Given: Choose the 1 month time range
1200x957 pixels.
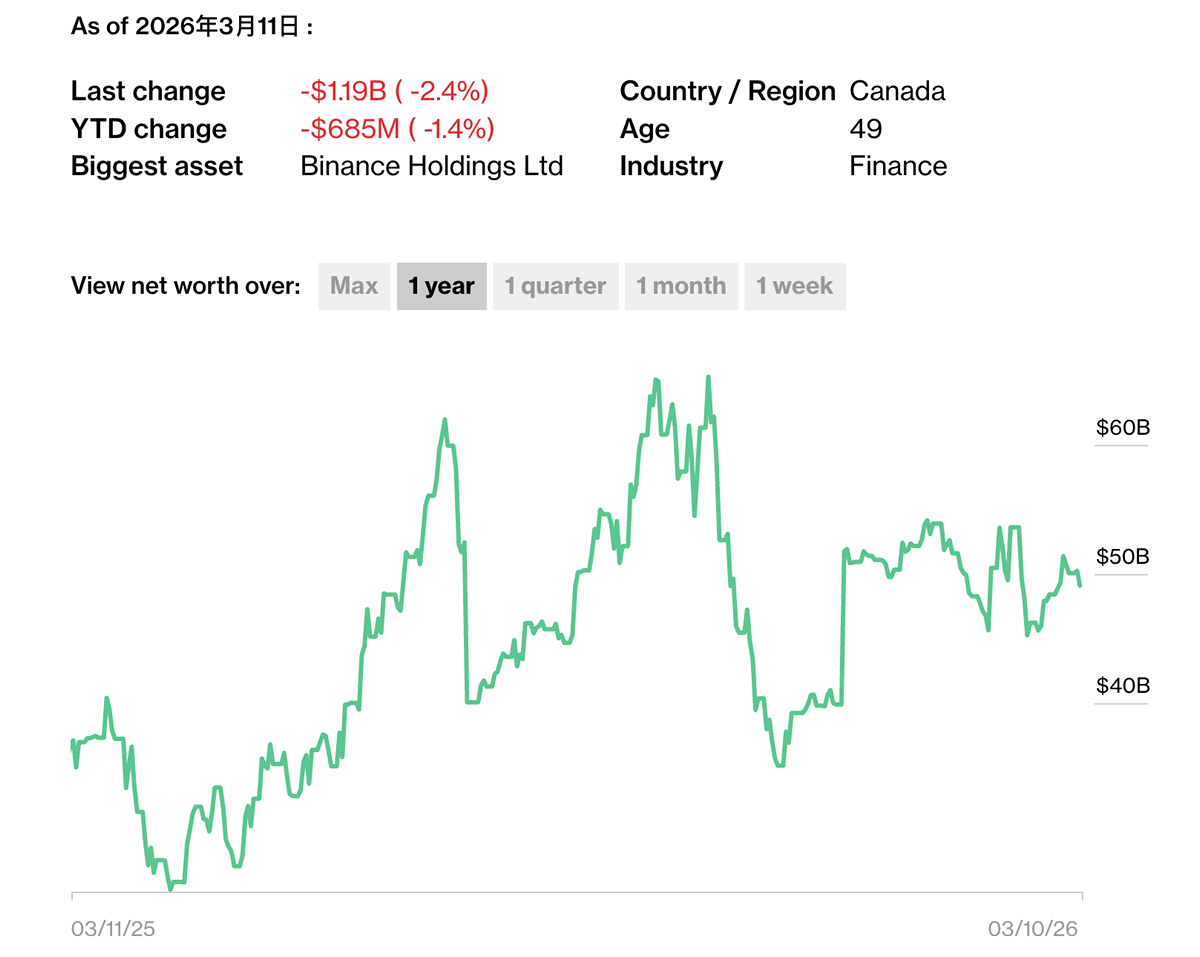Looking at the screenshot, I should click(681, 286).
